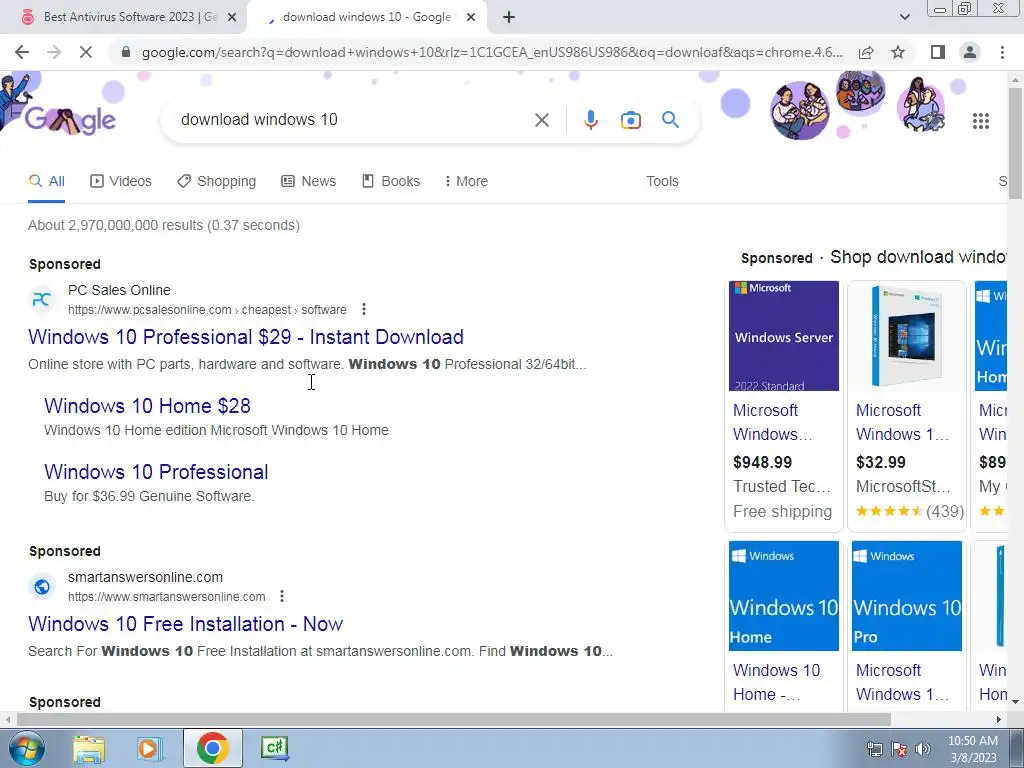Open Windows 10 Home $28 link
Viewport: 1024px width, 768px height.
tap(148, 406)
